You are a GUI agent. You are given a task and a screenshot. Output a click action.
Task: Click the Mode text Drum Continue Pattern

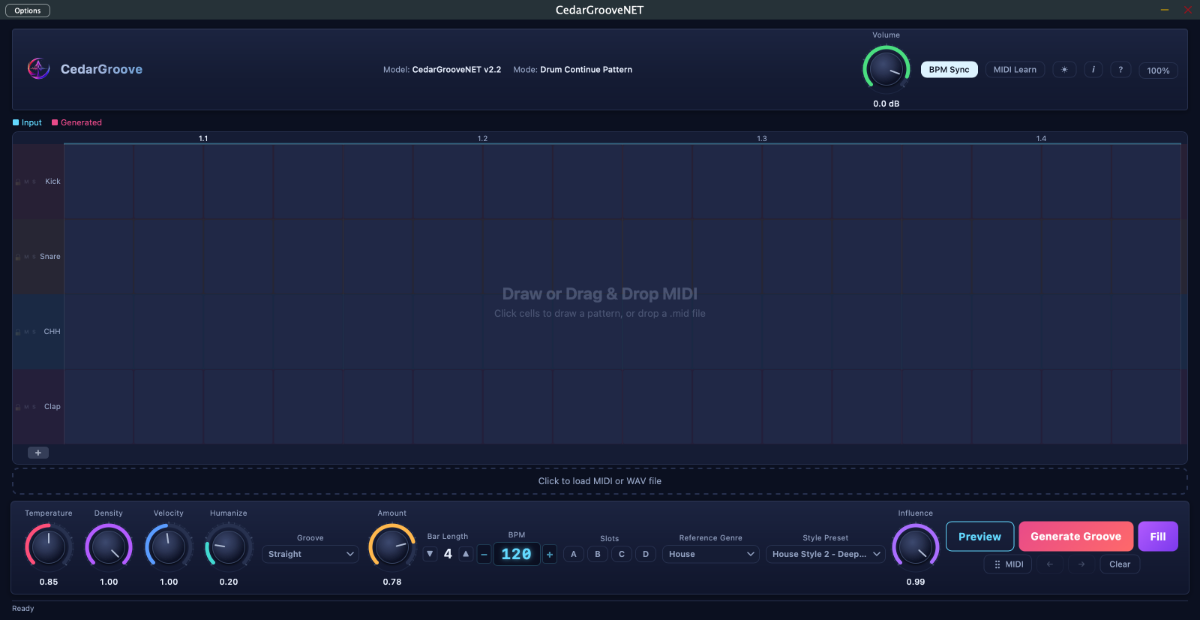point(586,70)
